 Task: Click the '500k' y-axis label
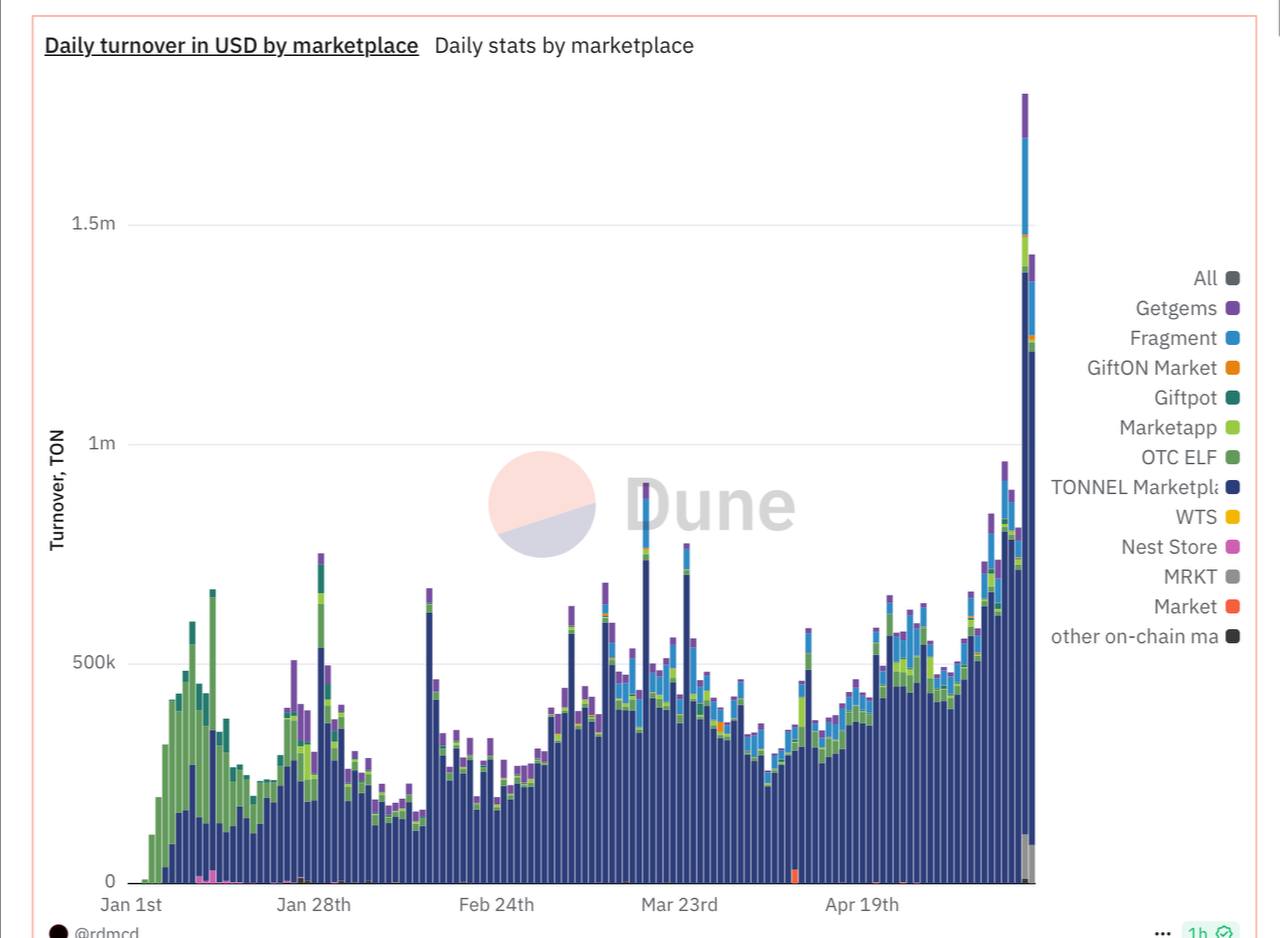[93, 663]
